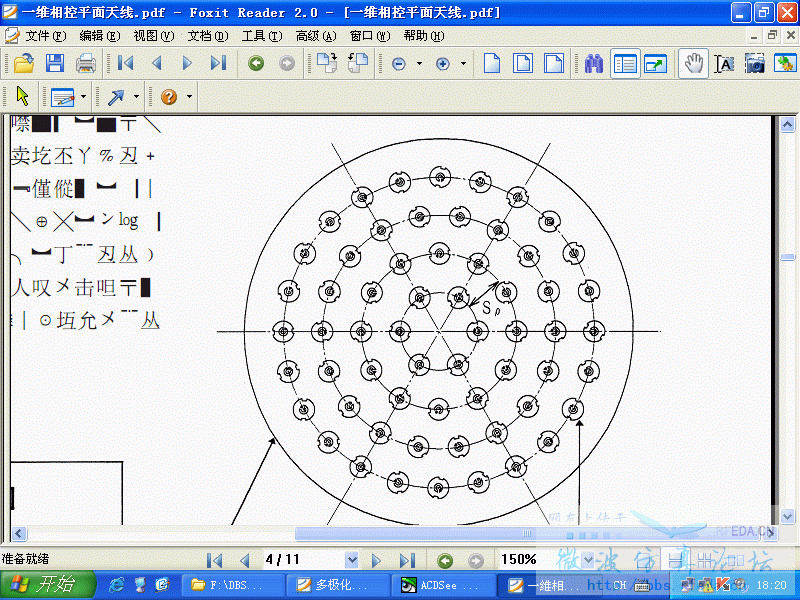Click vertical scrollbar down arrow
The image size is (800, 600).
click(x=787, y=517)
